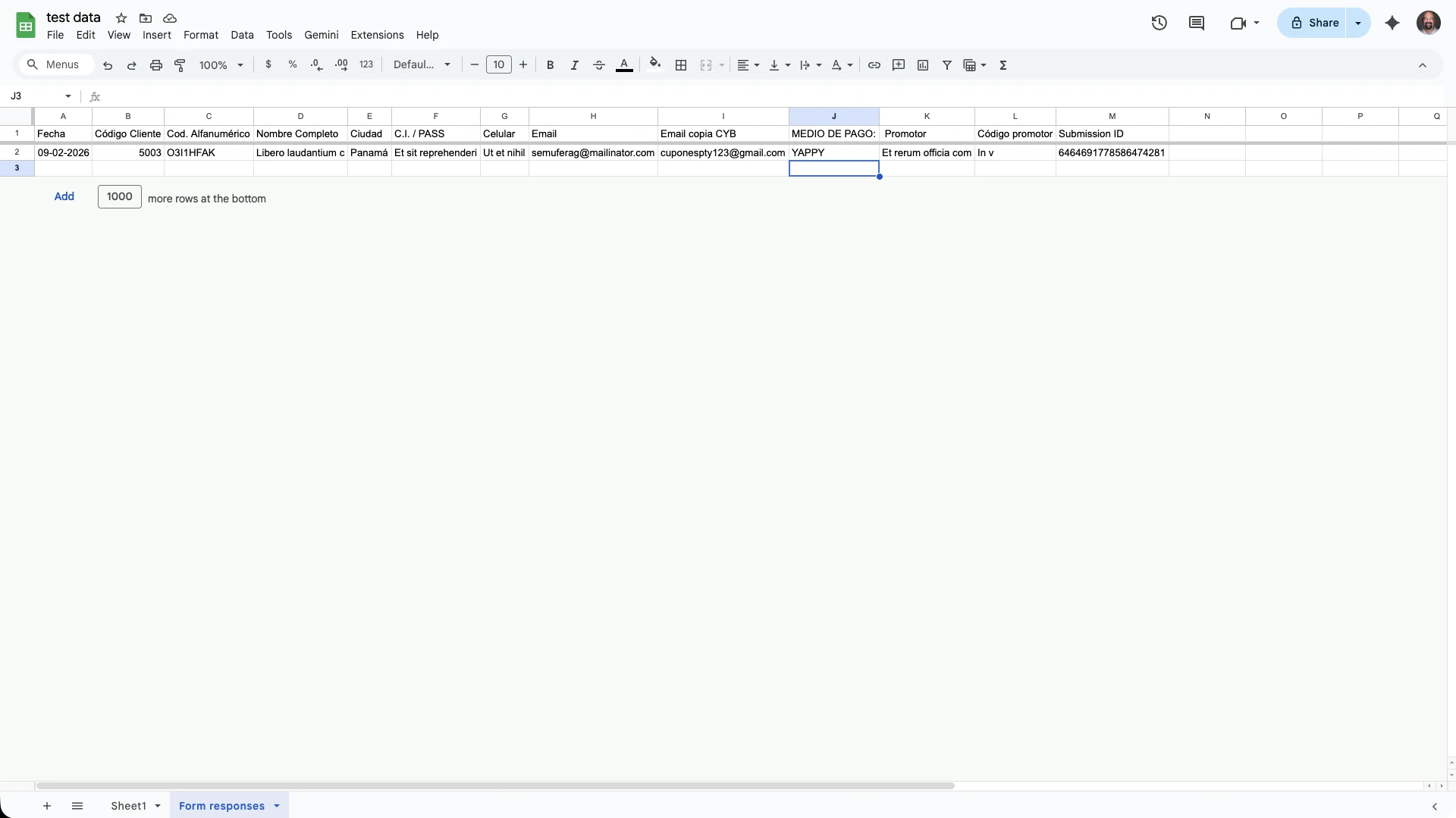Format selection as currency
Image resolution: width=1456 pixels, height=818 pixels.
point(268,64)
